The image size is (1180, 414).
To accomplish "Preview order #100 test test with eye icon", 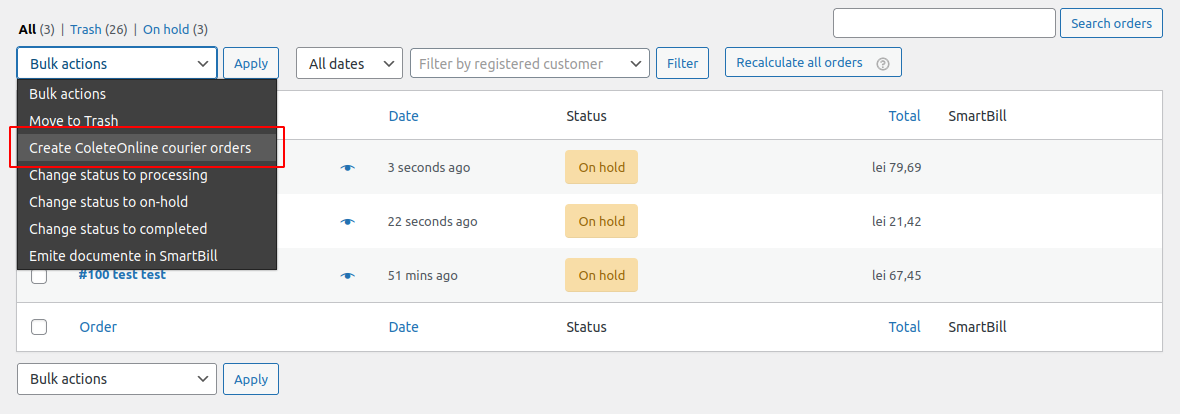I will coord(347,275).
